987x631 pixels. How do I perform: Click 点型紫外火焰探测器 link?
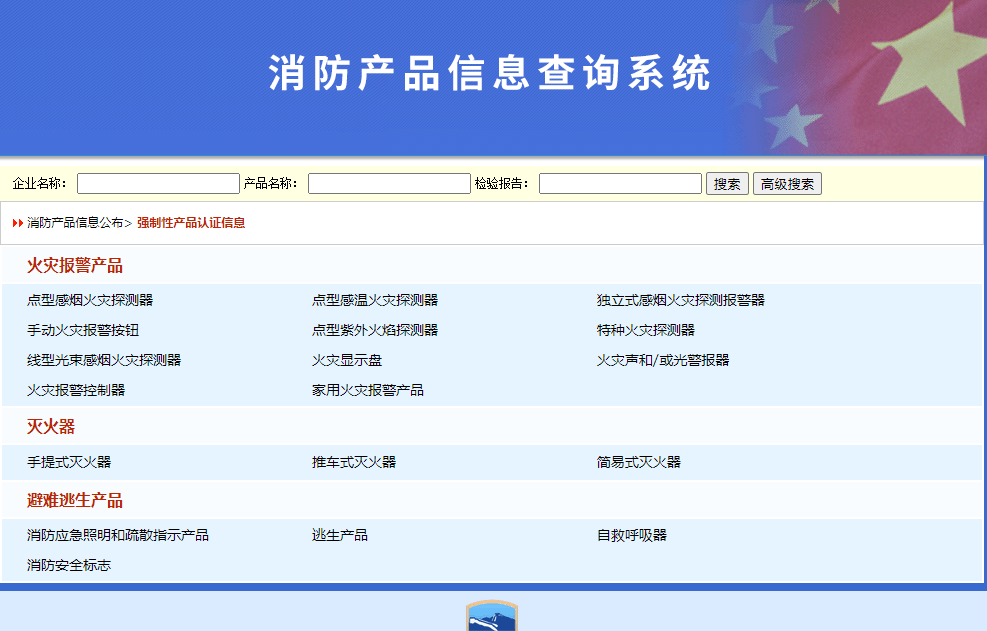(375, 330)
